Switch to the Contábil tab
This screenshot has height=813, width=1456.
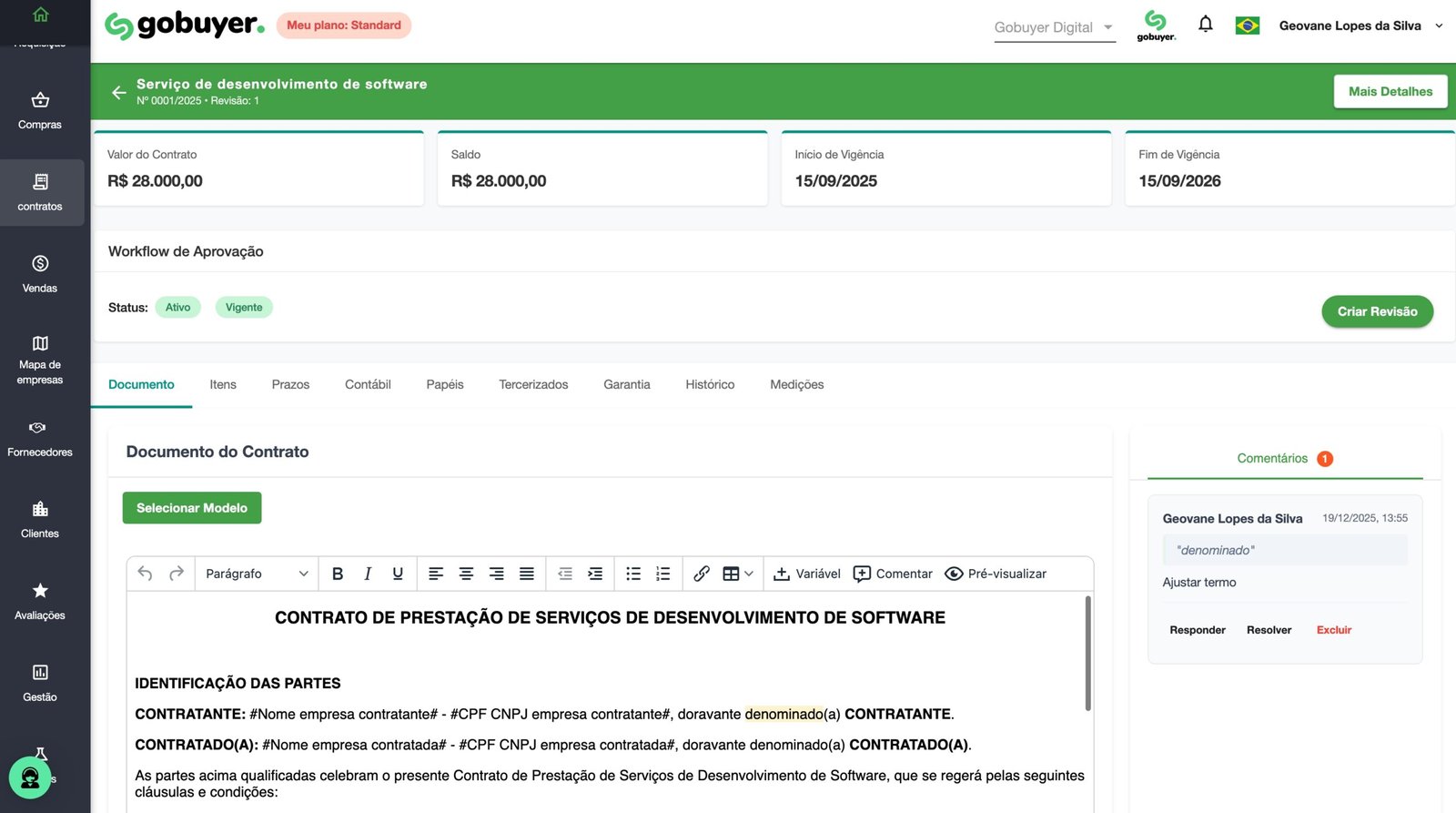[368, 384]
